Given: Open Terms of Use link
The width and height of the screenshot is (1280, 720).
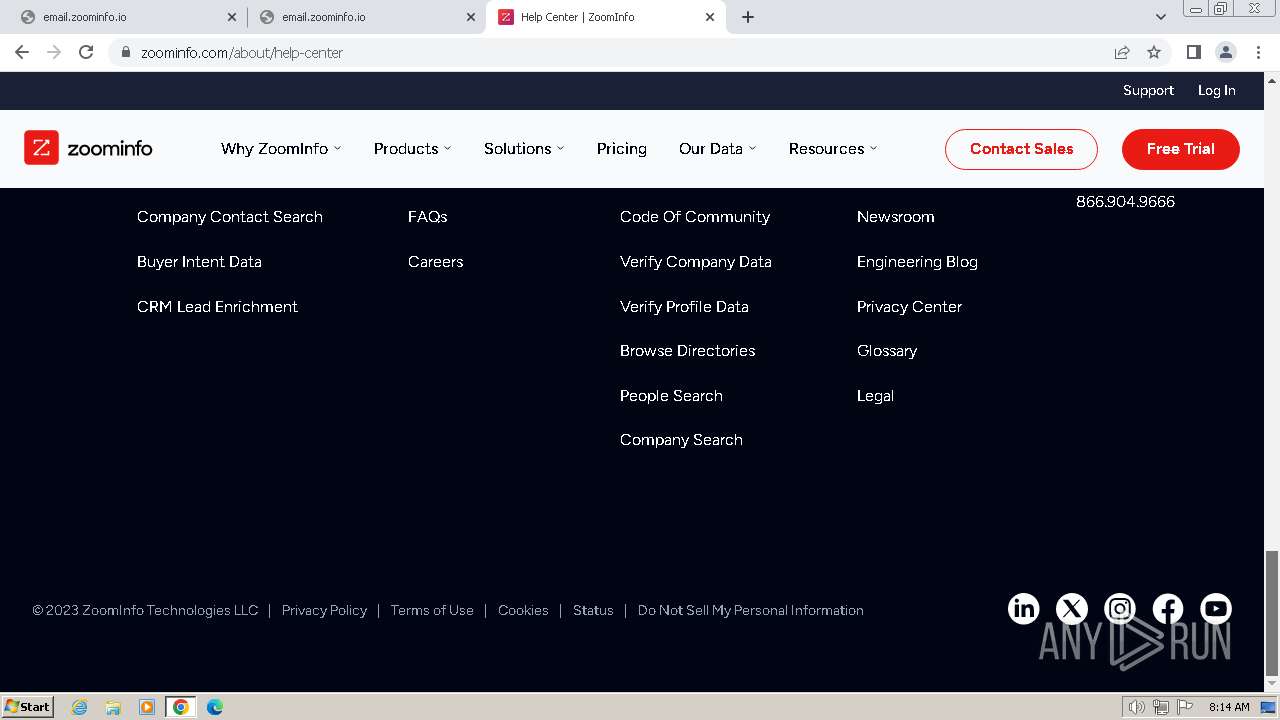Looking at the screenshot, I should (432, 610).
